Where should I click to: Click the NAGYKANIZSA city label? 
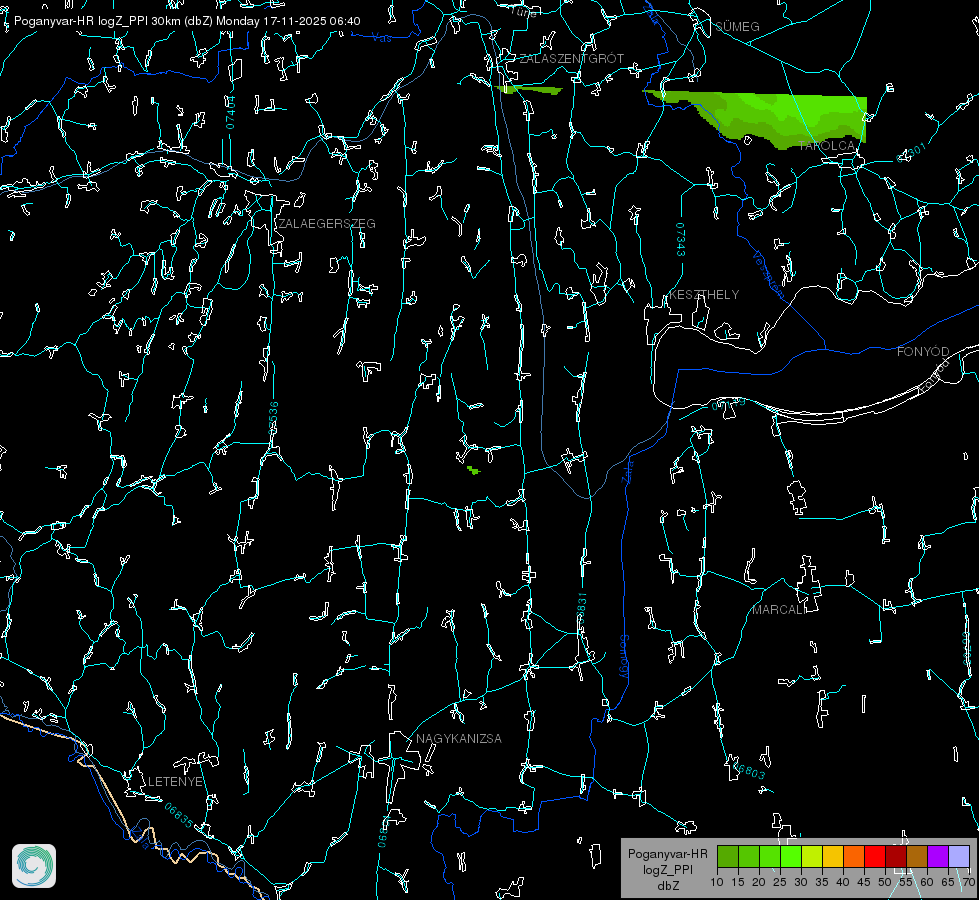pos(459,738)
